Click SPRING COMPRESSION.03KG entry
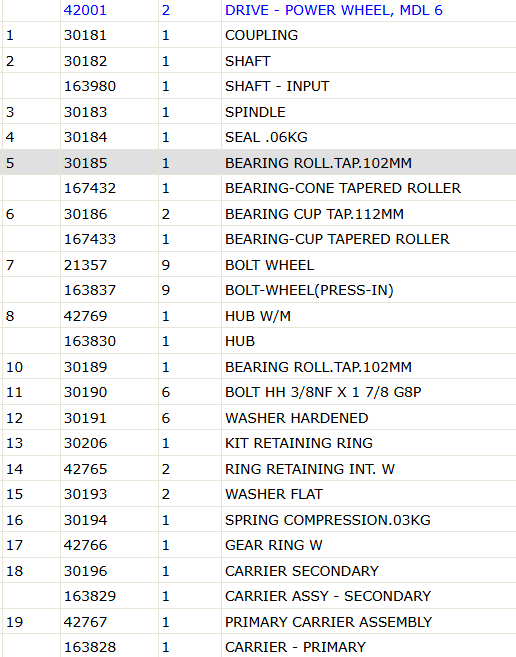The height and width of the screenshot is (657, 516). tap(328, 520)
